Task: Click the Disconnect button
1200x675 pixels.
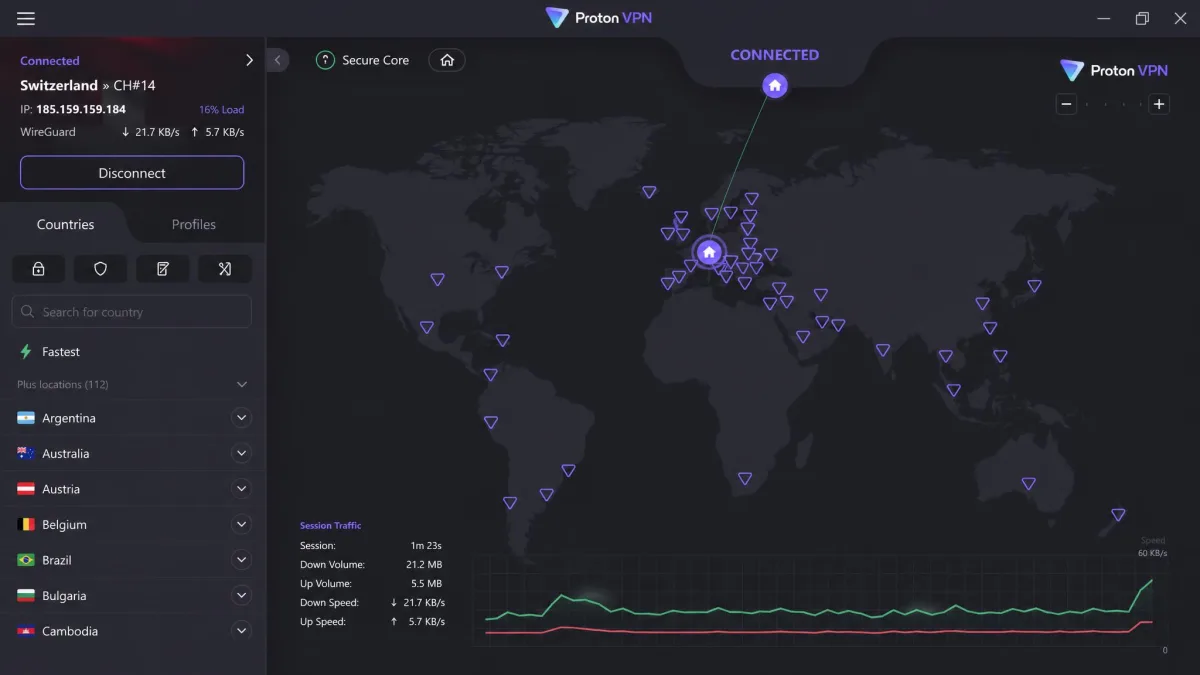Action: point(132,173)
